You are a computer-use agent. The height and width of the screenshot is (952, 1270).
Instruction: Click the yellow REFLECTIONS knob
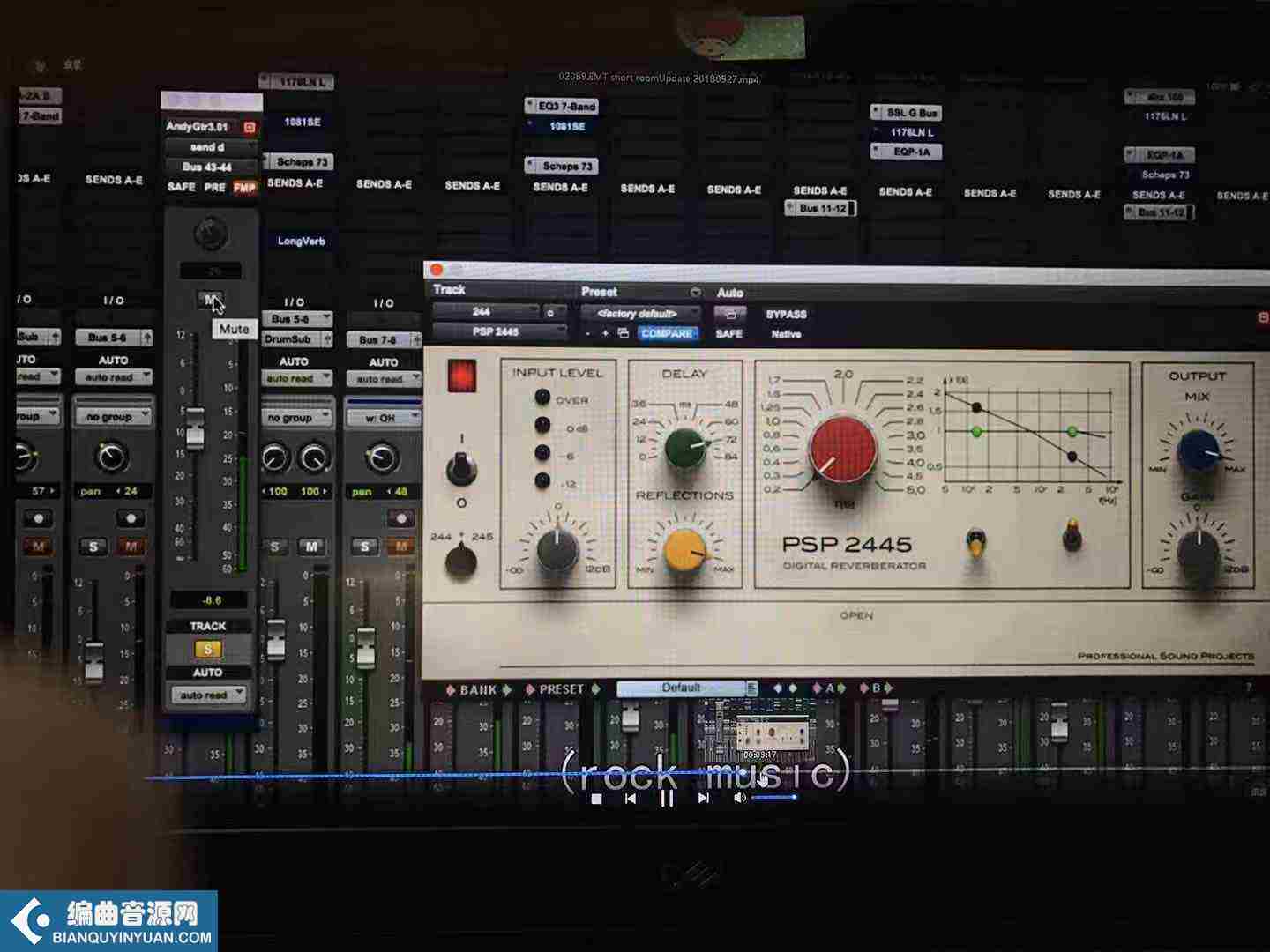[x=684, y=550]
